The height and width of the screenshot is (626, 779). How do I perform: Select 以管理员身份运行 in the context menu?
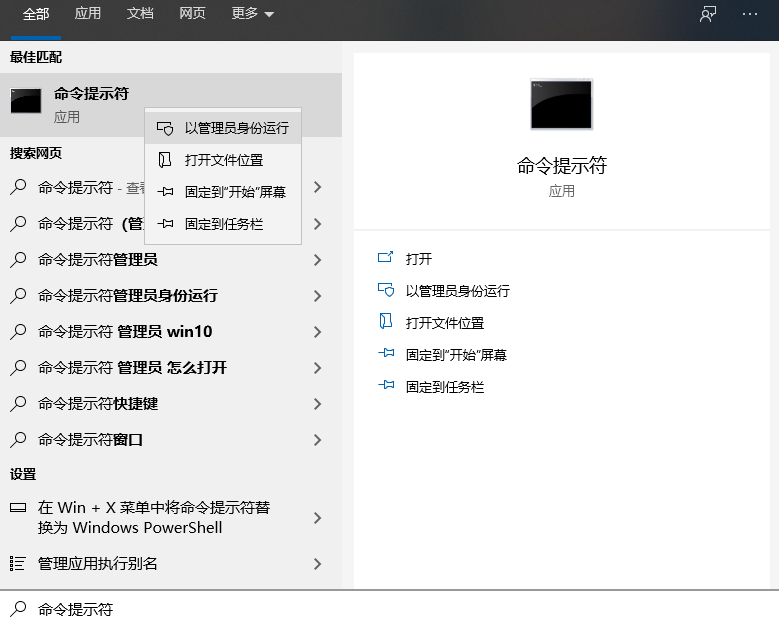pos(236,128)
